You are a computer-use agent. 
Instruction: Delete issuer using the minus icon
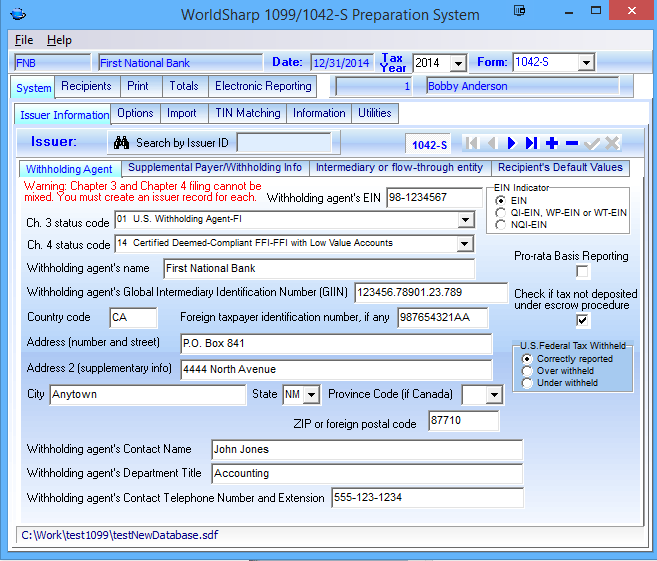point(571,144)
